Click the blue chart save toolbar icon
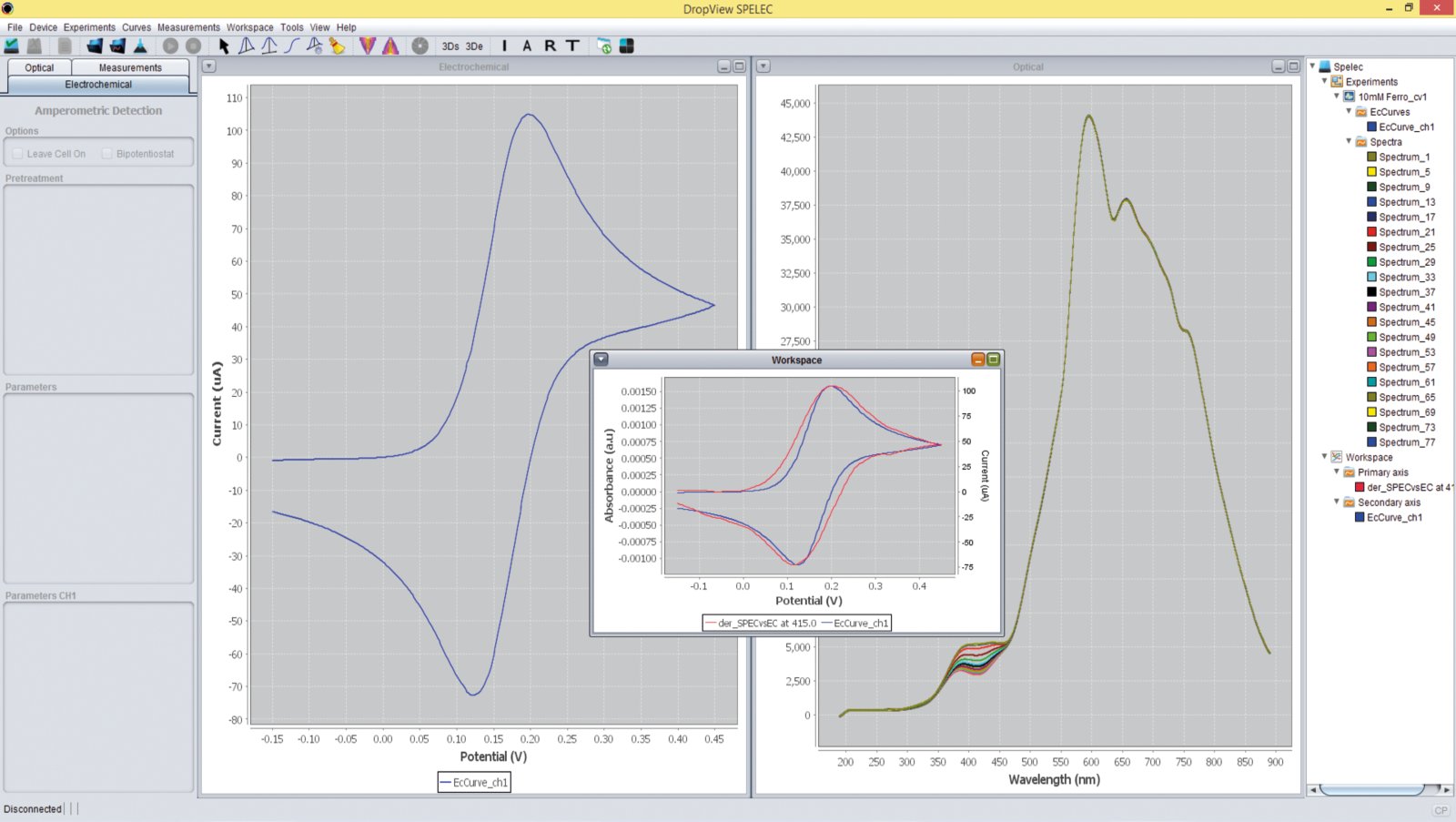Image resolution: width=1456 pixels, height=822 pixels. point(117,46)
